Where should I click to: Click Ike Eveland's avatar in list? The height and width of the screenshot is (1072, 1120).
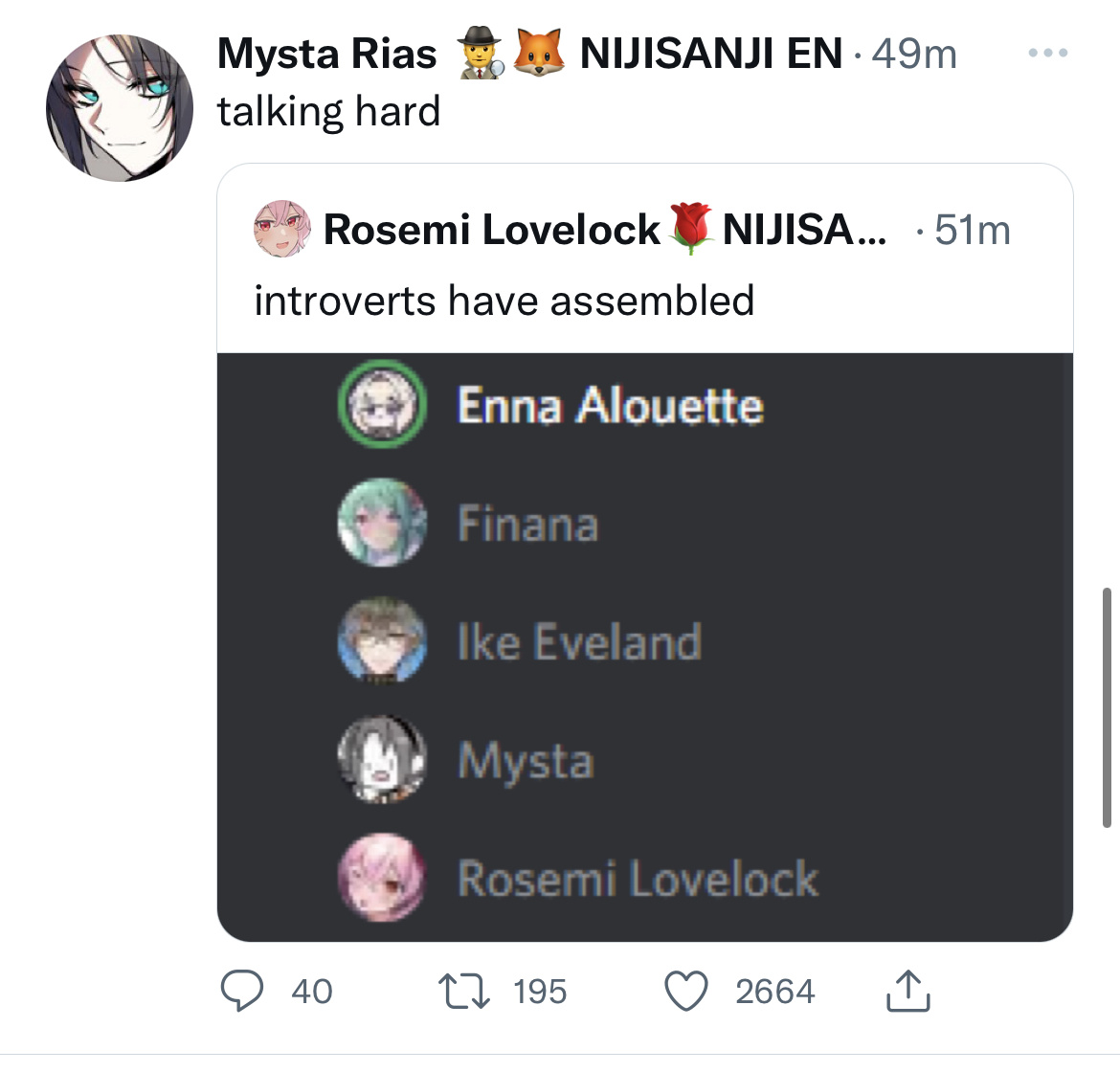(382, 640)
